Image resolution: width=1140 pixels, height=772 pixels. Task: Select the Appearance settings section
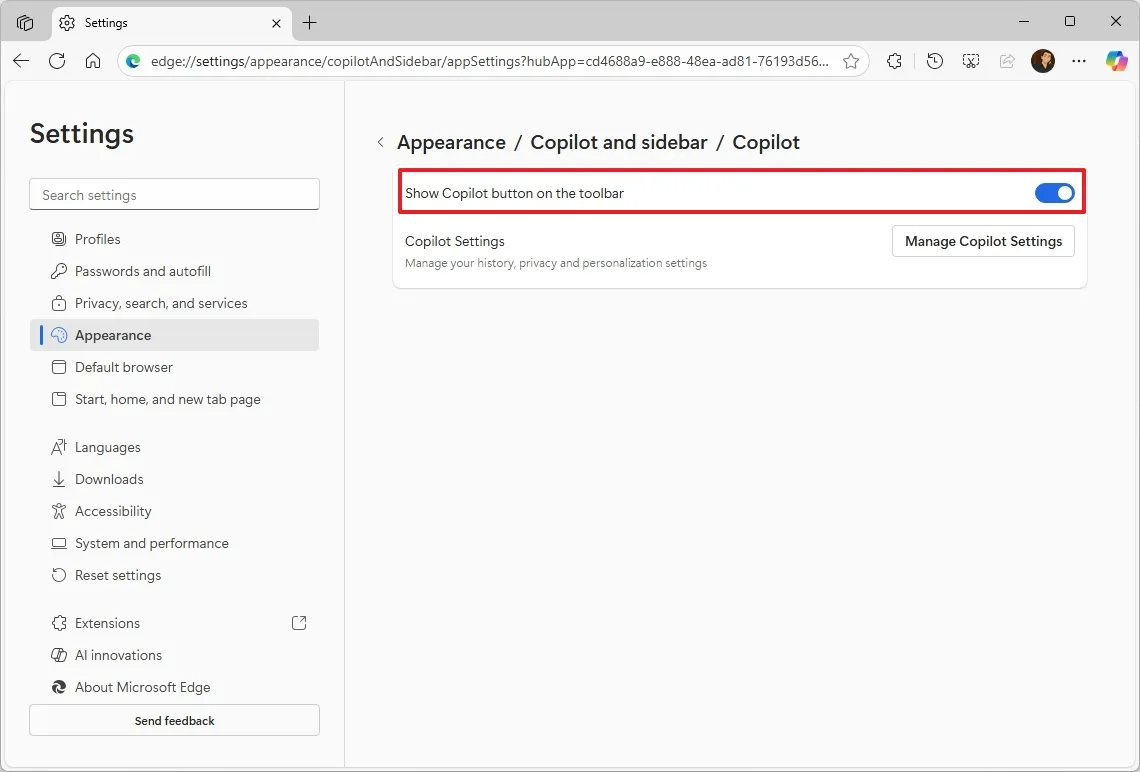[x=112, y=335]
